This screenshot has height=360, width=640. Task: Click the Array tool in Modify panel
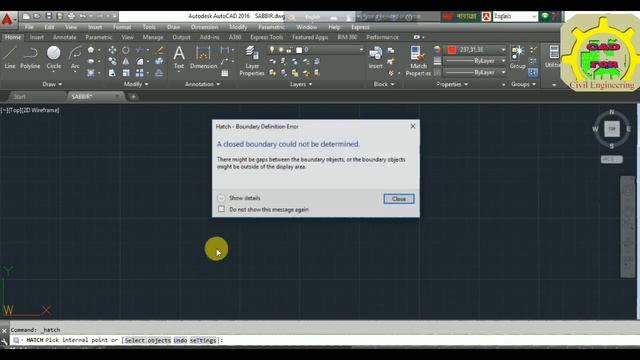[x=140, y=73]
